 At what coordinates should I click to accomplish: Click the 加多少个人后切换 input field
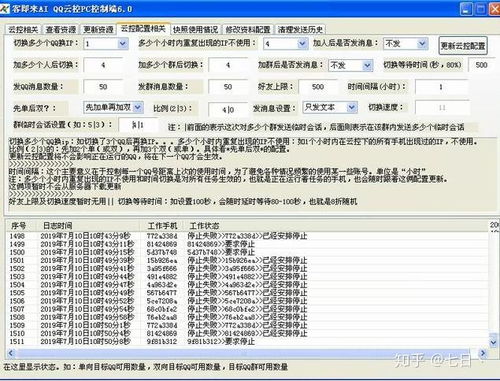pyautogui.click(x=103, y=65)
